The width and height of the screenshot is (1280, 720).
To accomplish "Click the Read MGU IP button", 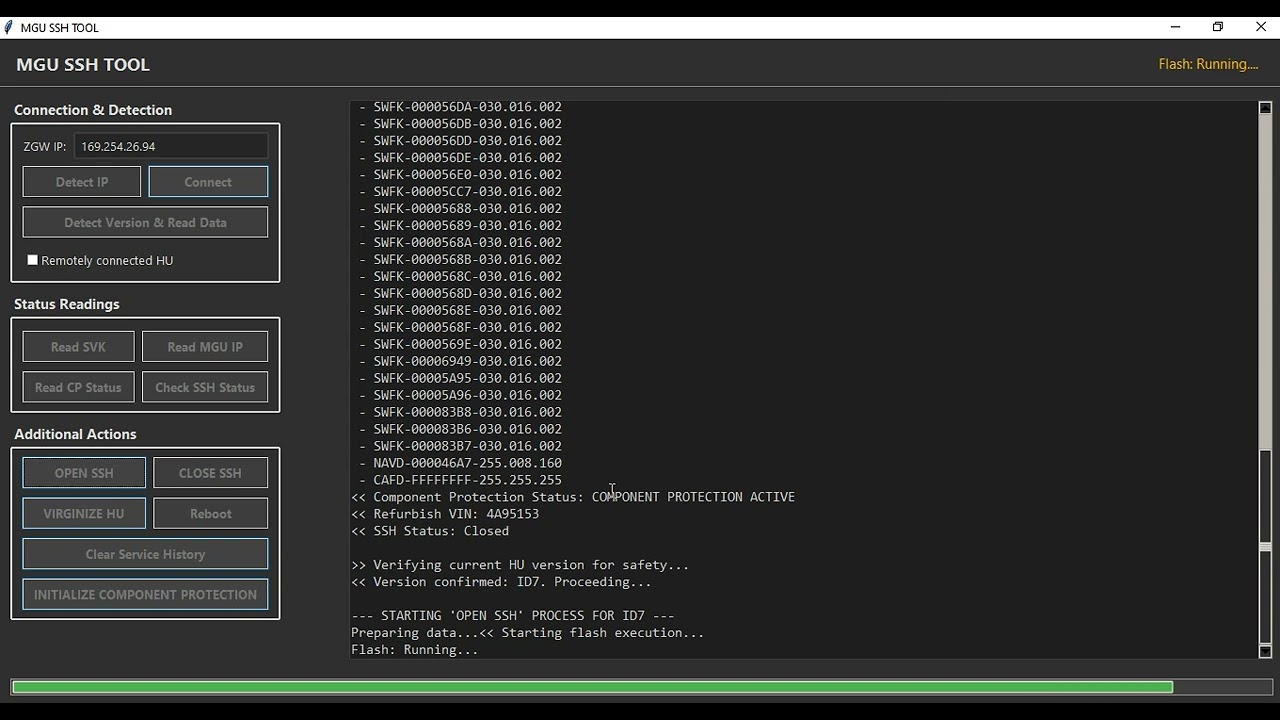I will pyautogui.click(x=205, y=347).
